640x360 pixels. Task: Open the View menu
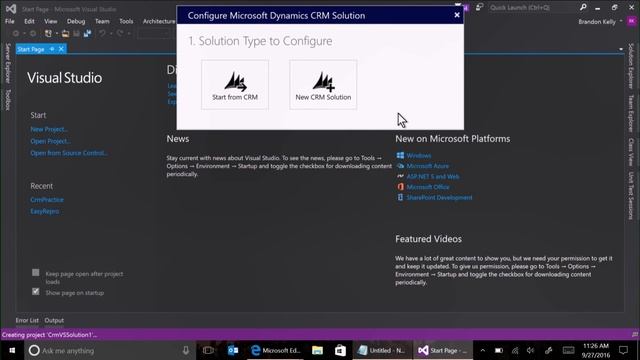pyautogui.click(x=51, y=21)
